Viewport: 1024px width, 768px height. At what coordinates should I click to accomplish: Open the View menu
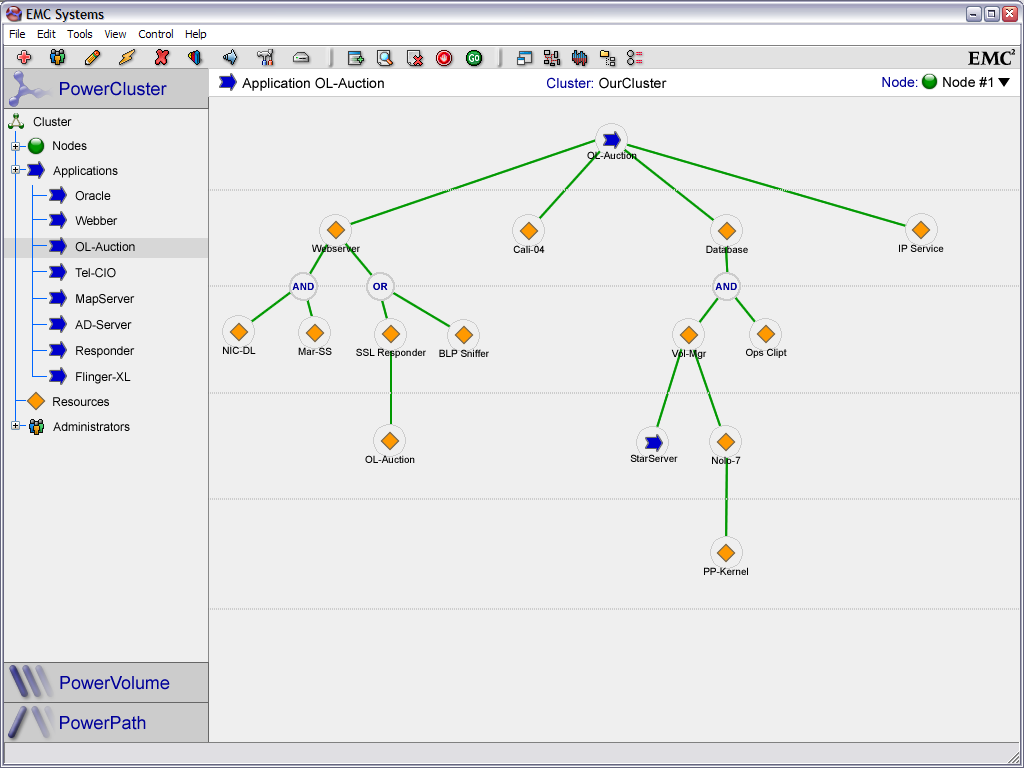point(116,34)
